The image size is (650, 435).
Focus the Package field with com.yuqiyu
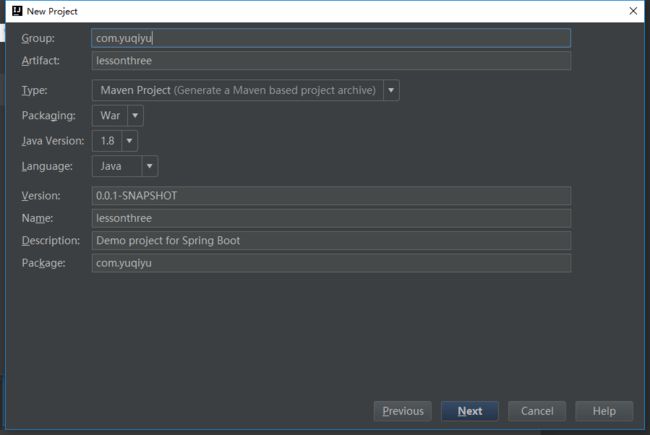(x=331, y=263)
